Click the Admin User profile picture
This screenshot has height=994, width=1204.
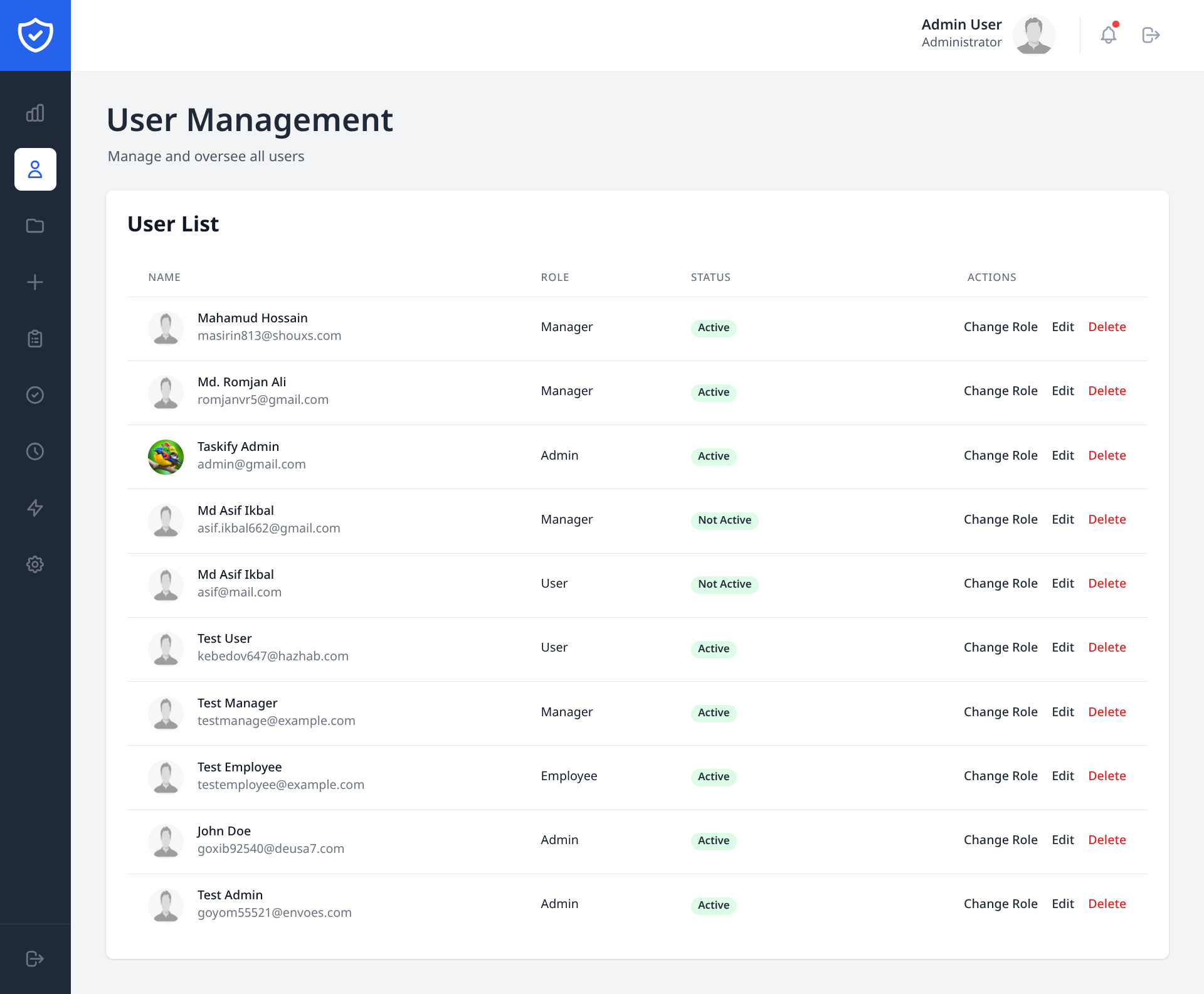pos(1033,34)
